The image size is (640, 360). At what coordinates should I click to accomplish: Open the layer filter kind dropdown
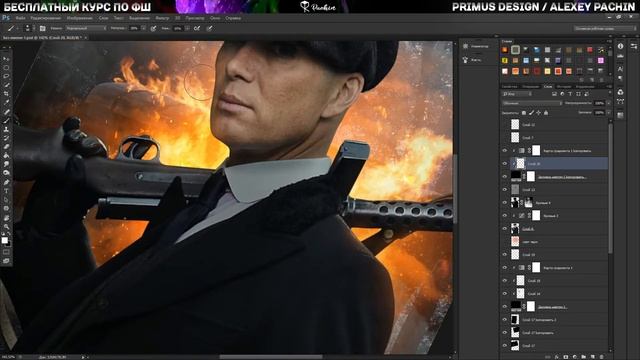[x=517, y=94]
